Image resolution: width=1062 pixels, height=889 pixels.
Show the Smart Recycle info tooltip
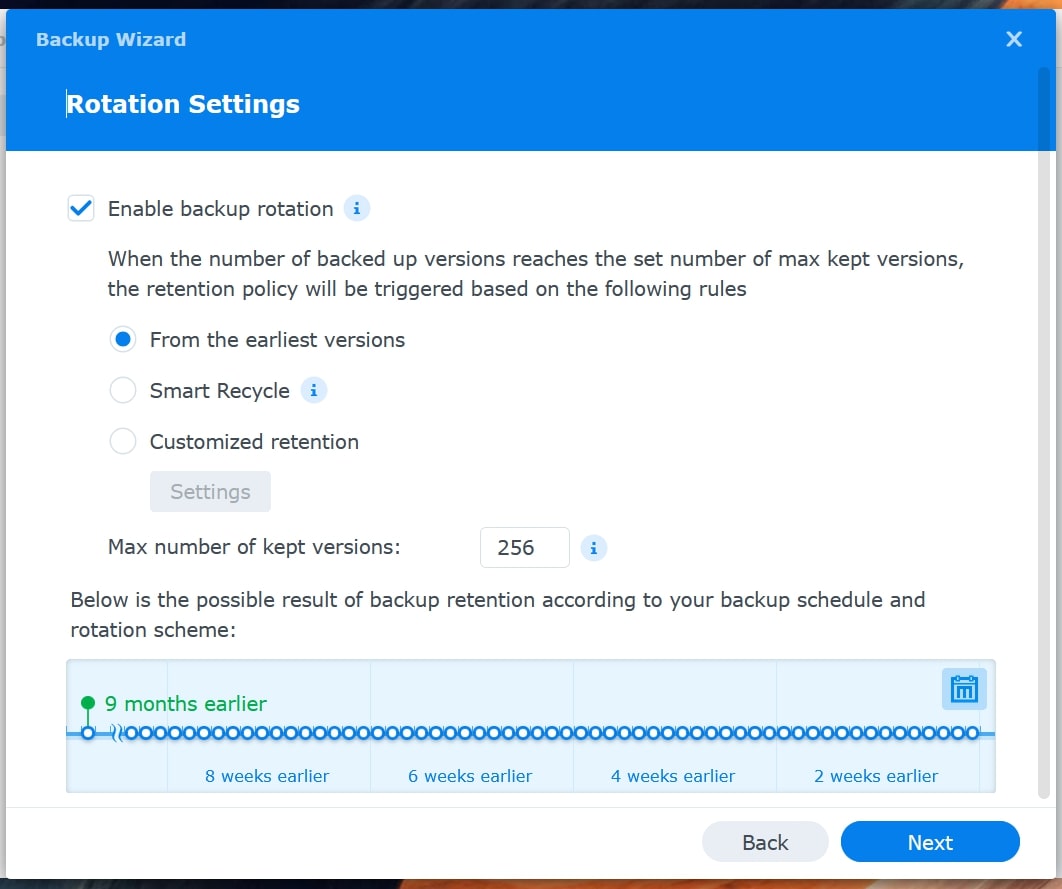314,391
